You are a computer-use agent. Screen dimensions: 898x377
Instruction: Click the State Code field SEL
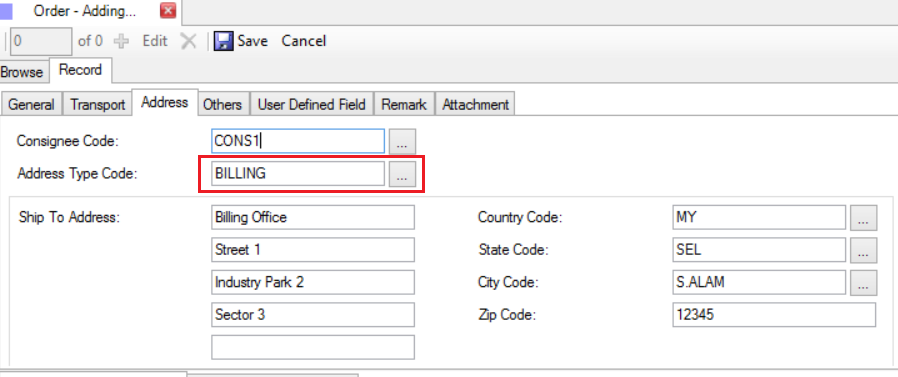759,250
